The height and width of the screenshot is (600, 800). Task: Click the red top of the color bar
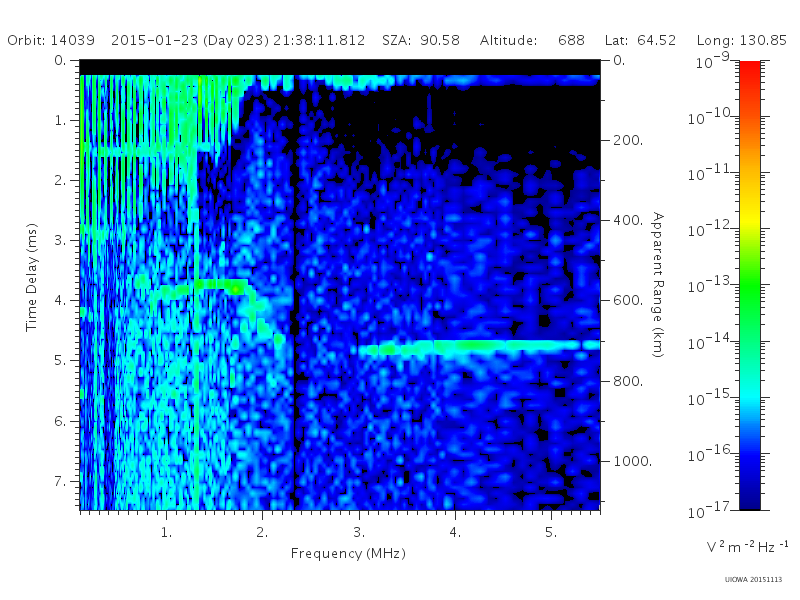pos(750,71)
